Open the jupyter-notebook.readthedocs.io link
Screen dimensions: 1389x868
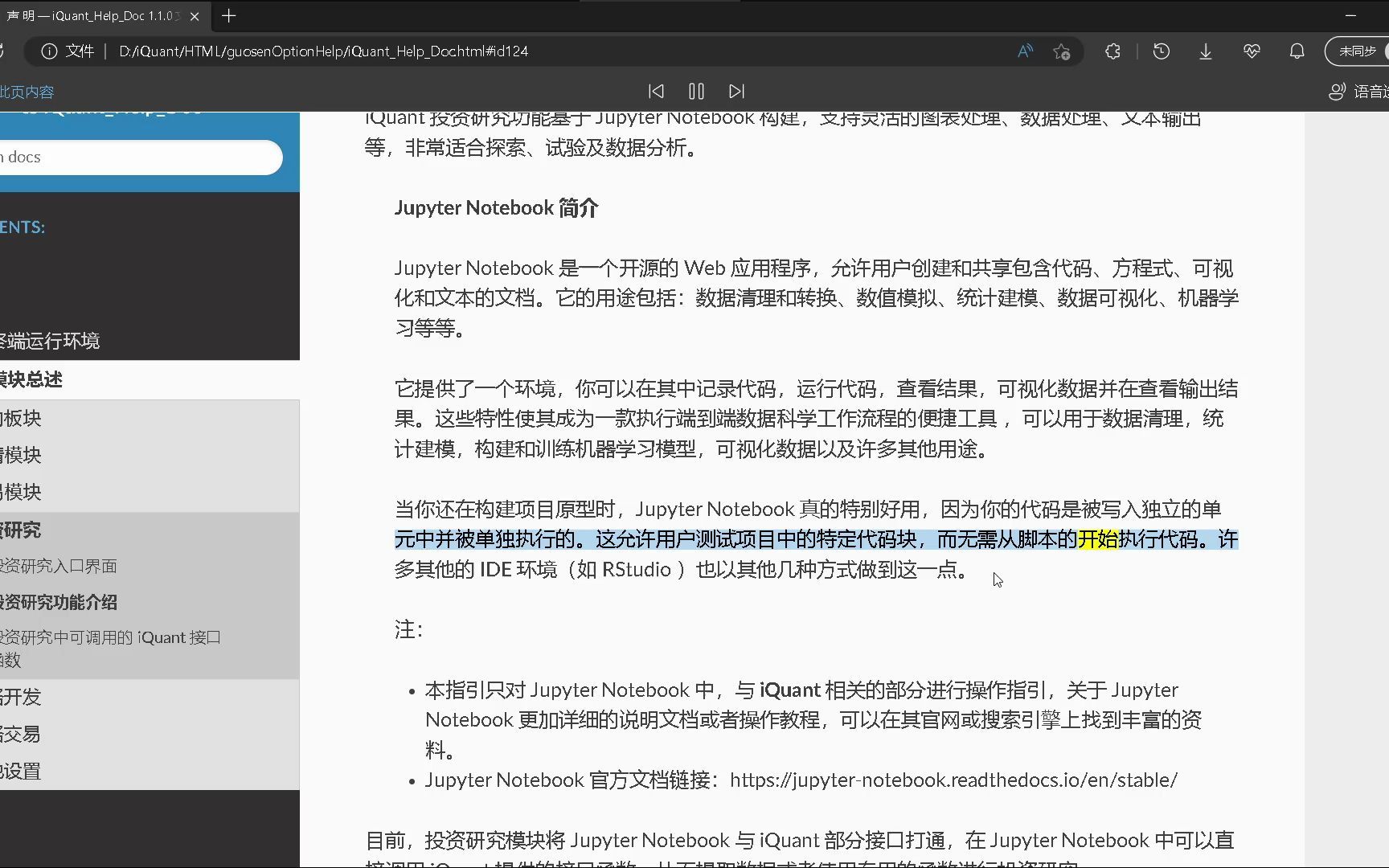(x=953, y=780)
